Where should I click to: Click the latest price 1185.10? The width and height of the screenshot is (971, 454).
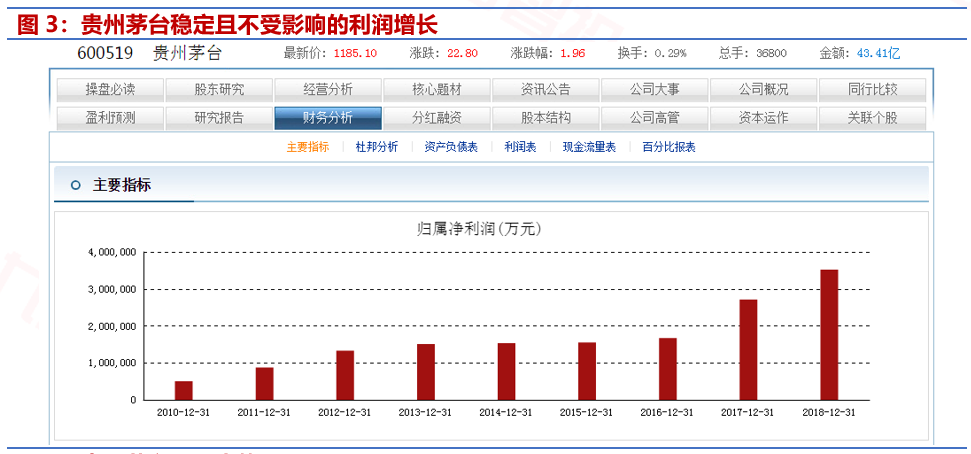coord(355,53)
